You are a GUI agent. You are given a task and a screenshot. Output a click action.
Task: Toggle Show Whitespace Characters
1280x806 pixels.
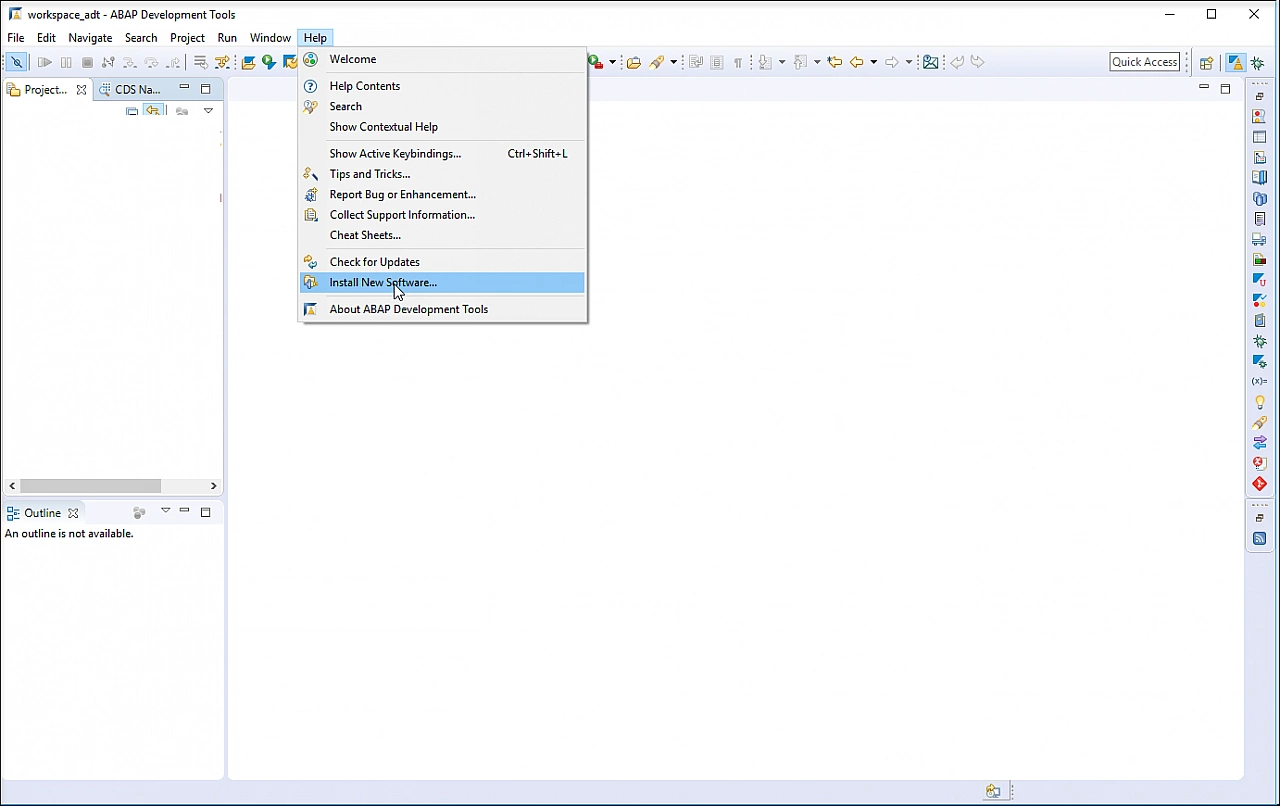click(x=738, y=62)
